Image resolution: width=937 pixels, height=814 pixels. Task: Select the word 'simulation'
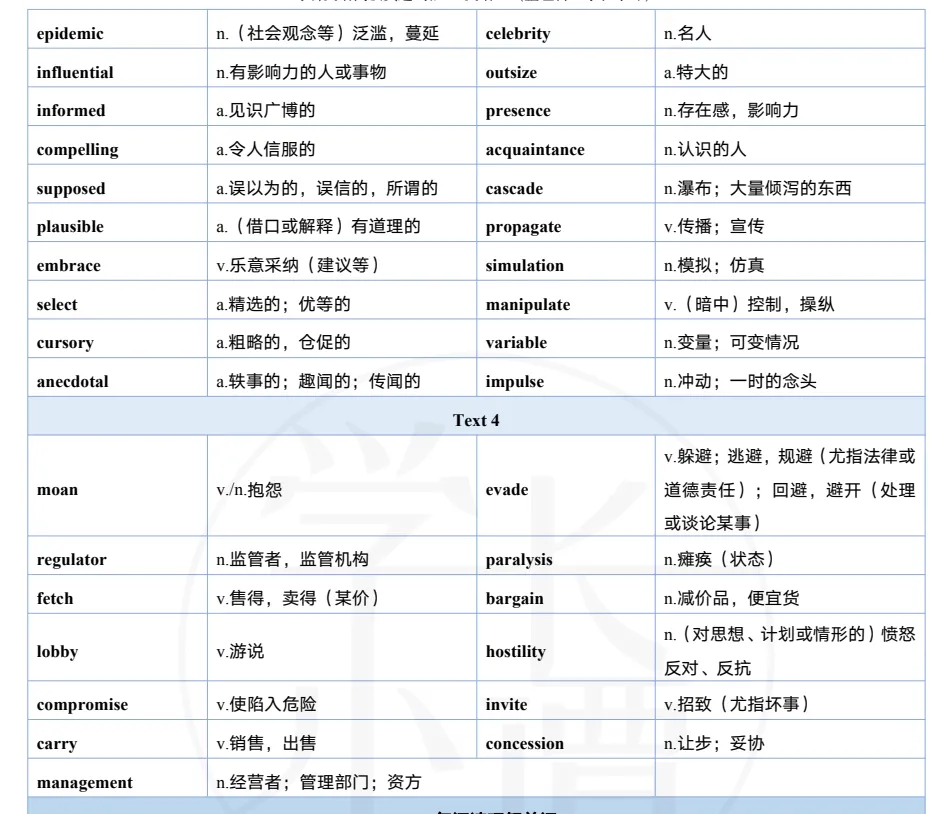tap(524, 265)
